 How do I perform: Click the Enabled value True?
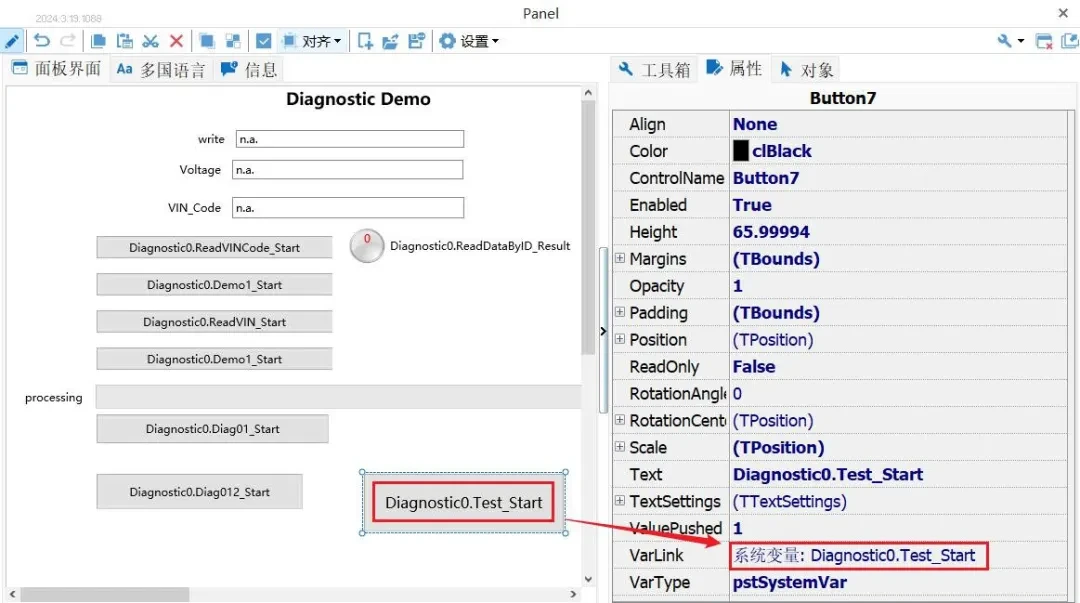(x=752, y=205)
